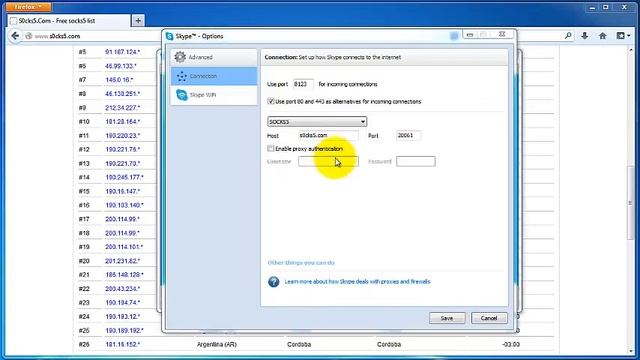Open the SOCKS5 proxy type dropdown
640x360 pixels.
coord(317,122)
